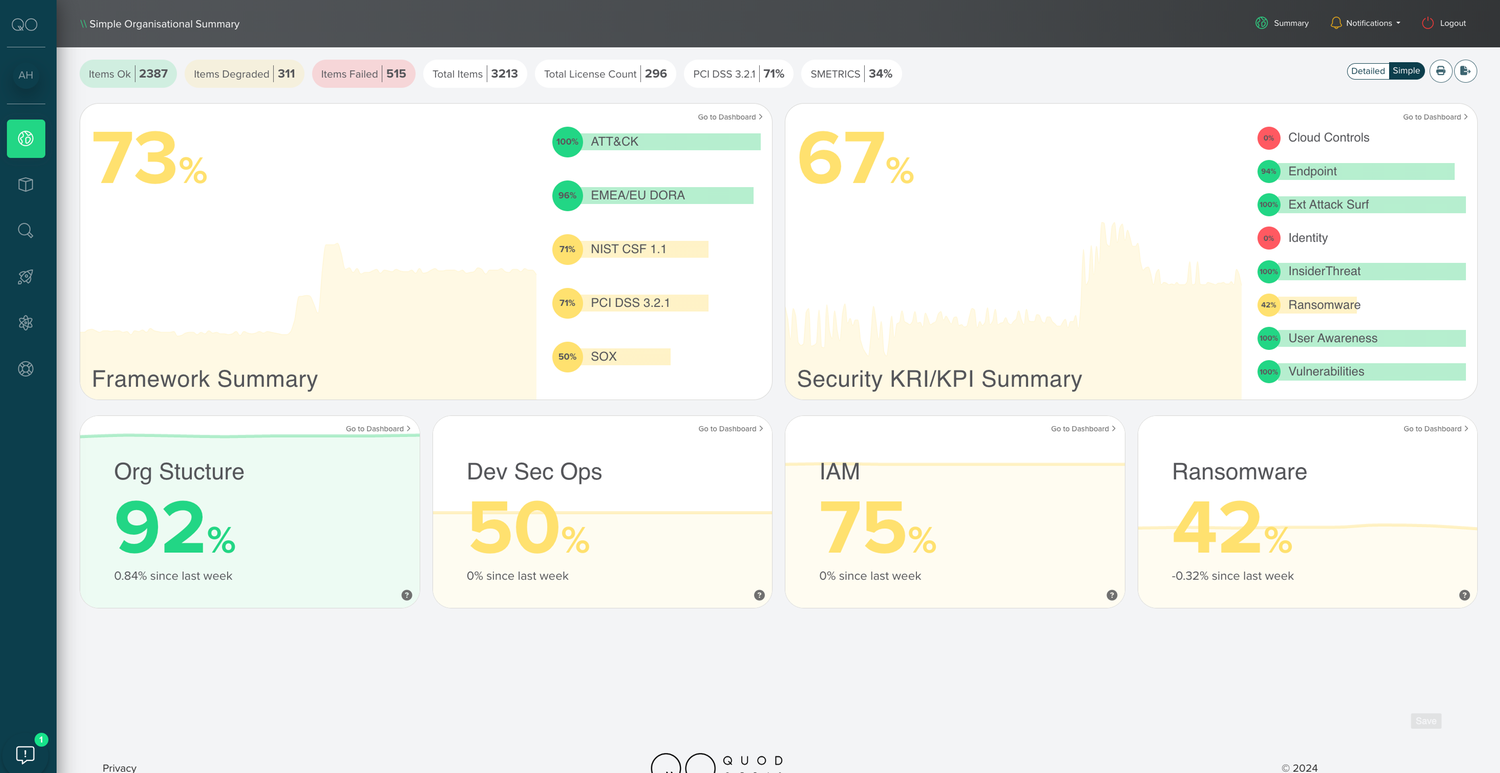
Task: Print the summary using the printer icon
Action: coord(1440,71)
